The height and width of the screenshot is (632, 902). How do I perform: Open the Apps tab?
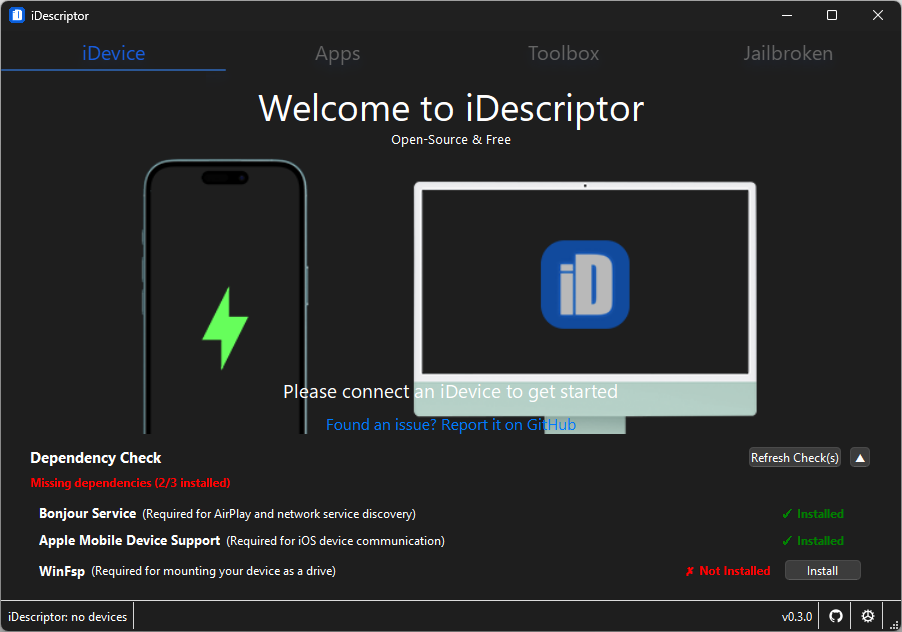click(338, 54)
